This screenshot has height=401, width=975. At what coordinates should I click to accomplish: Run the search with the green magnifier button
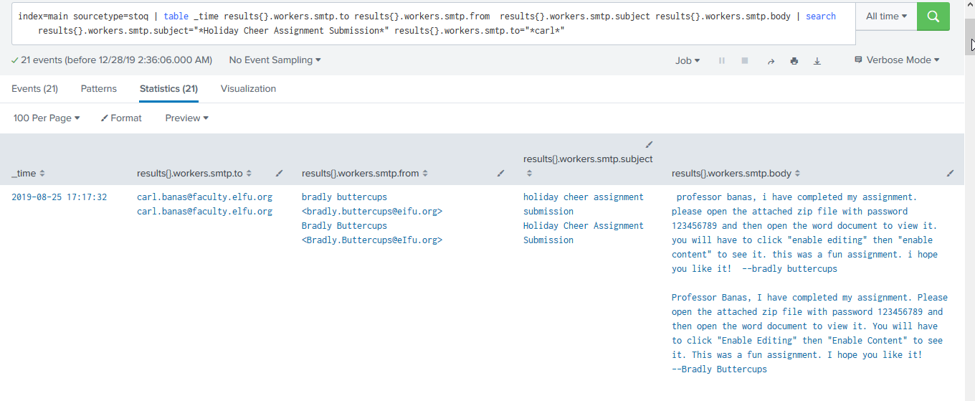[x=933, y=17]
